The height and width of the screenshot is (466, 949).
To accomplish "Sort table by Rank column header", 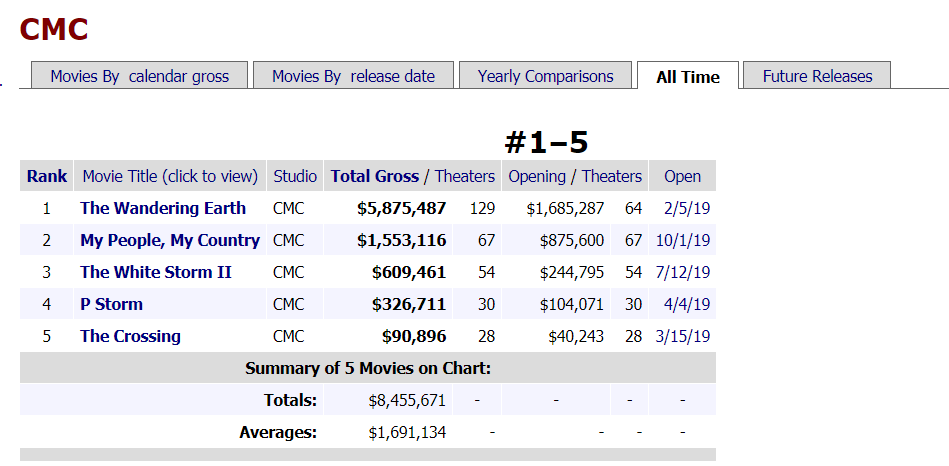I will pyautogui.click(x=47, y=176).
